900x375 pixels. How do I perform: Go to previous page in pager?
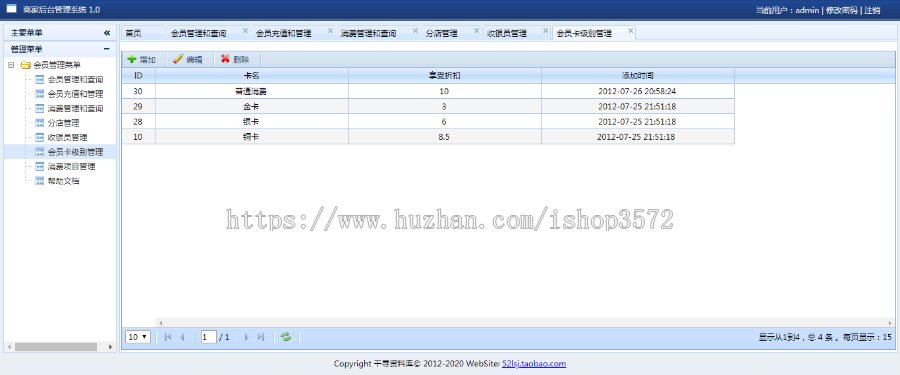(x=183, y=337)
